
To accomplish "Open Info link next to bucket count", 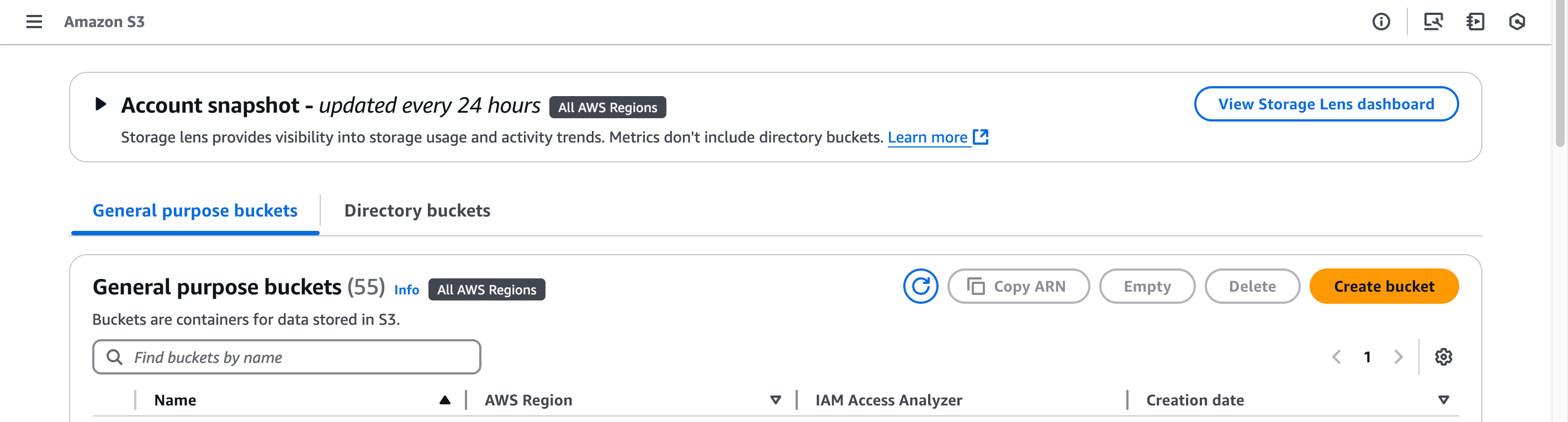I will (x=406, y=290).
